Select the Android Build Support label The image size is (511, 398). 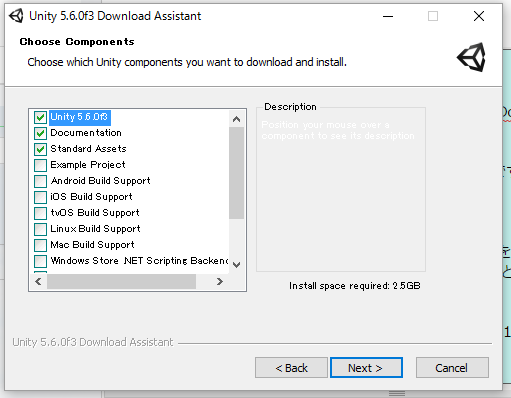click(x=100, y=181)
